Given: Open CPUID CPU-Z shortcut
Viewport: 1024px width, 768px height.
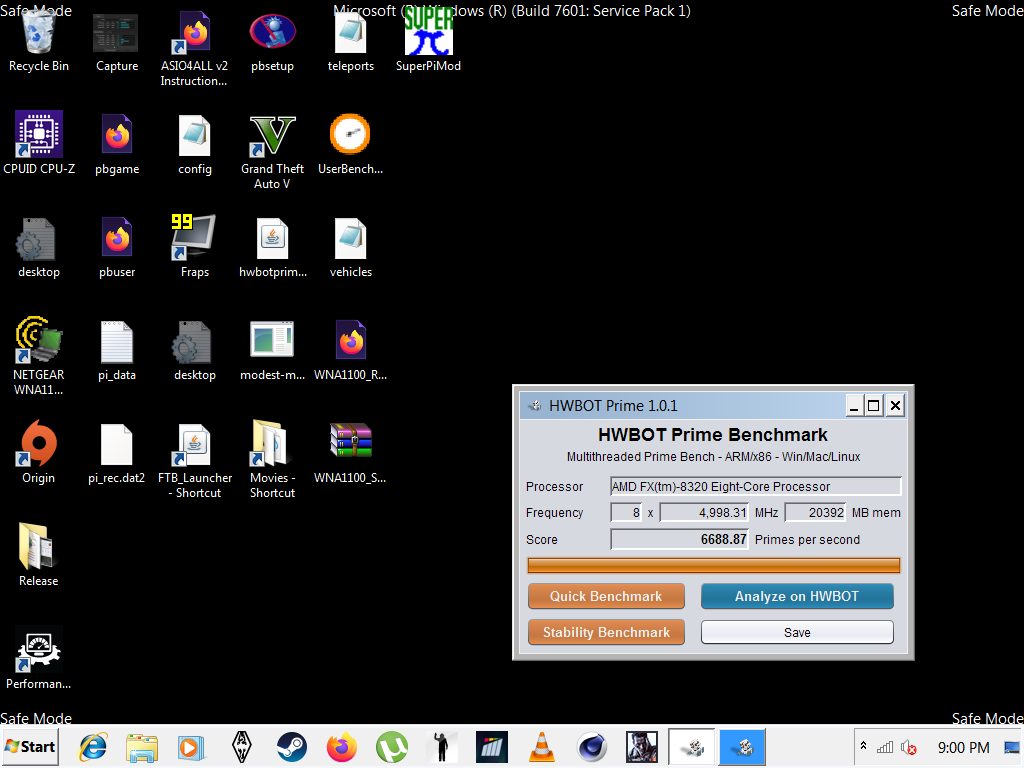Looking at the screenshot, I should tap(39, 144).
